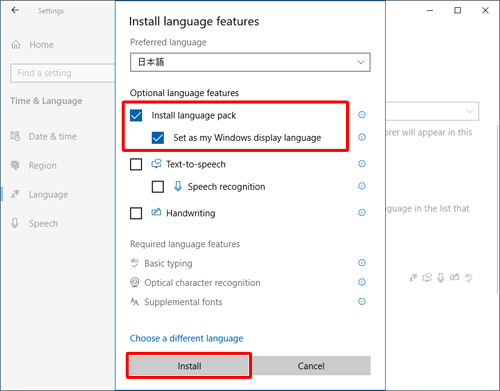The image size is (500, 391).
Task: Click the Home house icon
Action: (x=16, y=44)
